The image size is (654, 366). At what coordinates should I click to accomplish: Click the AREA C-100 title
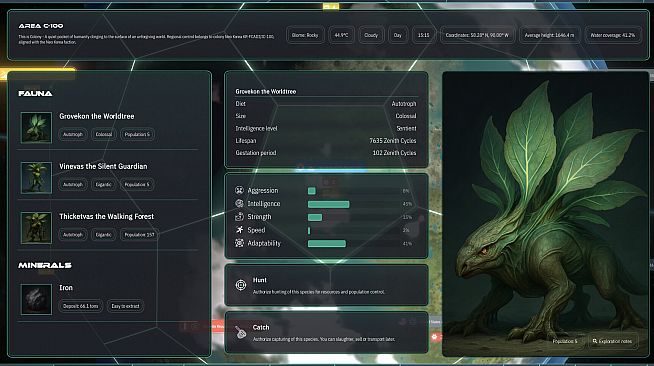41,26
